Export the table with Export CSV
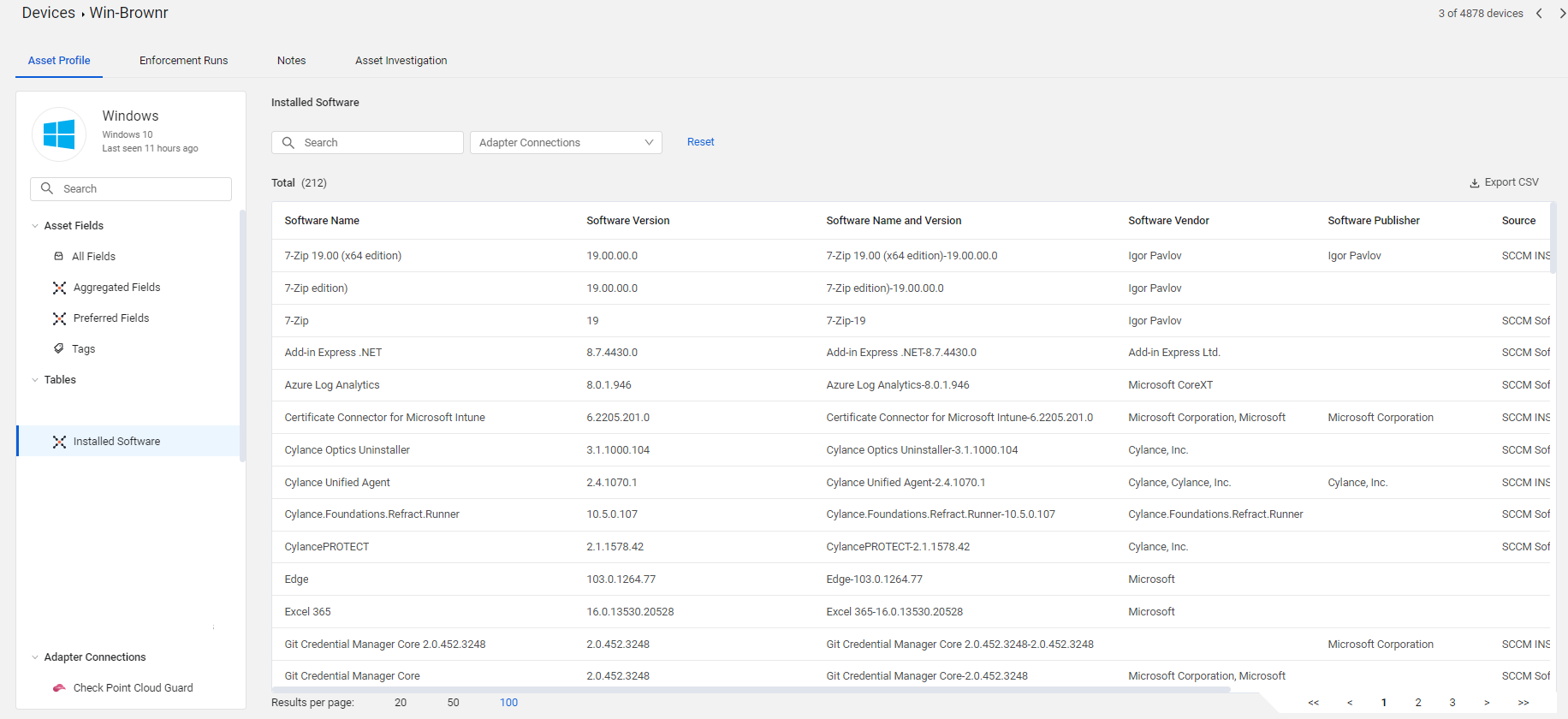Screen dimensions: 1568x719 click(1504, 182)
